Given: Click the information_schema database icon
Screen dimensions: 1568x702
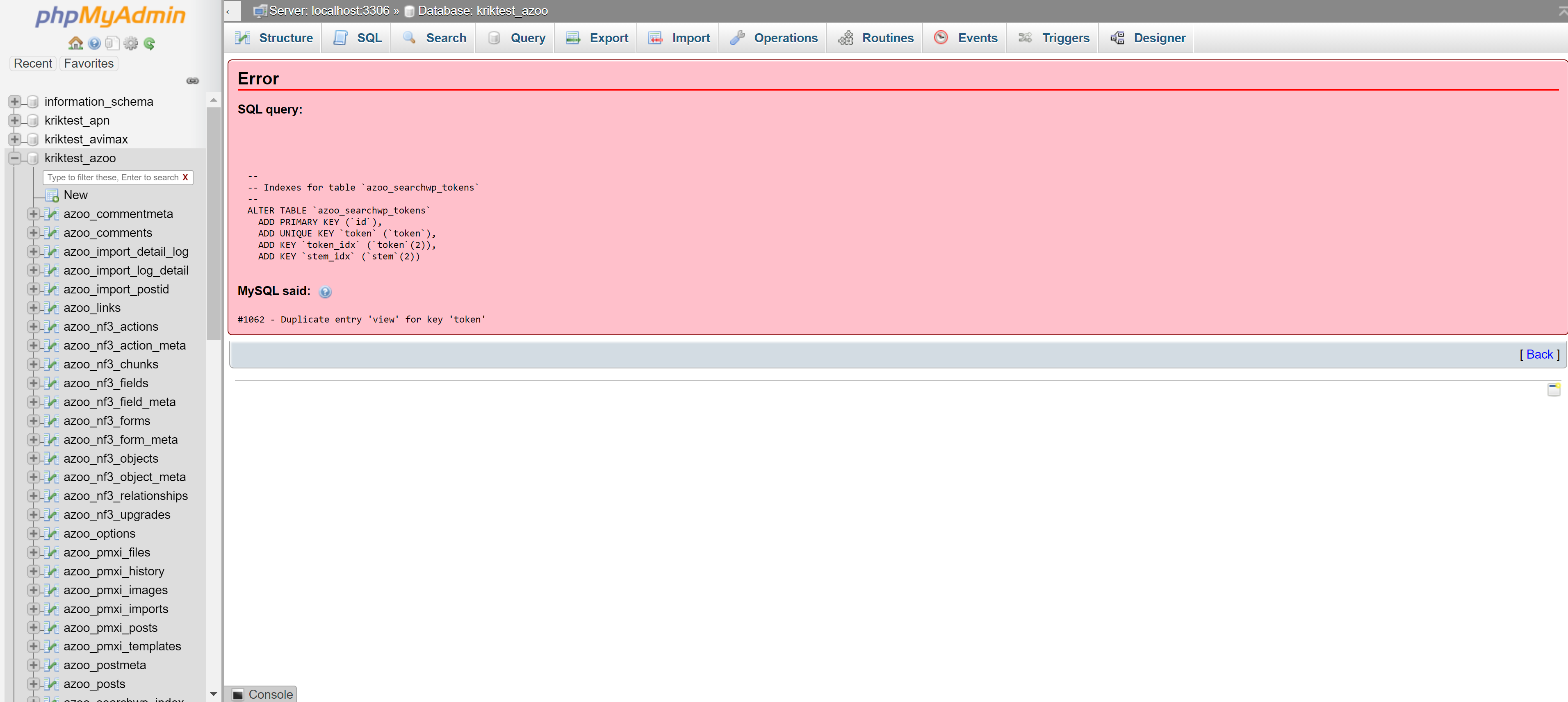Looking at the screenshot, I should coord(34,102).
